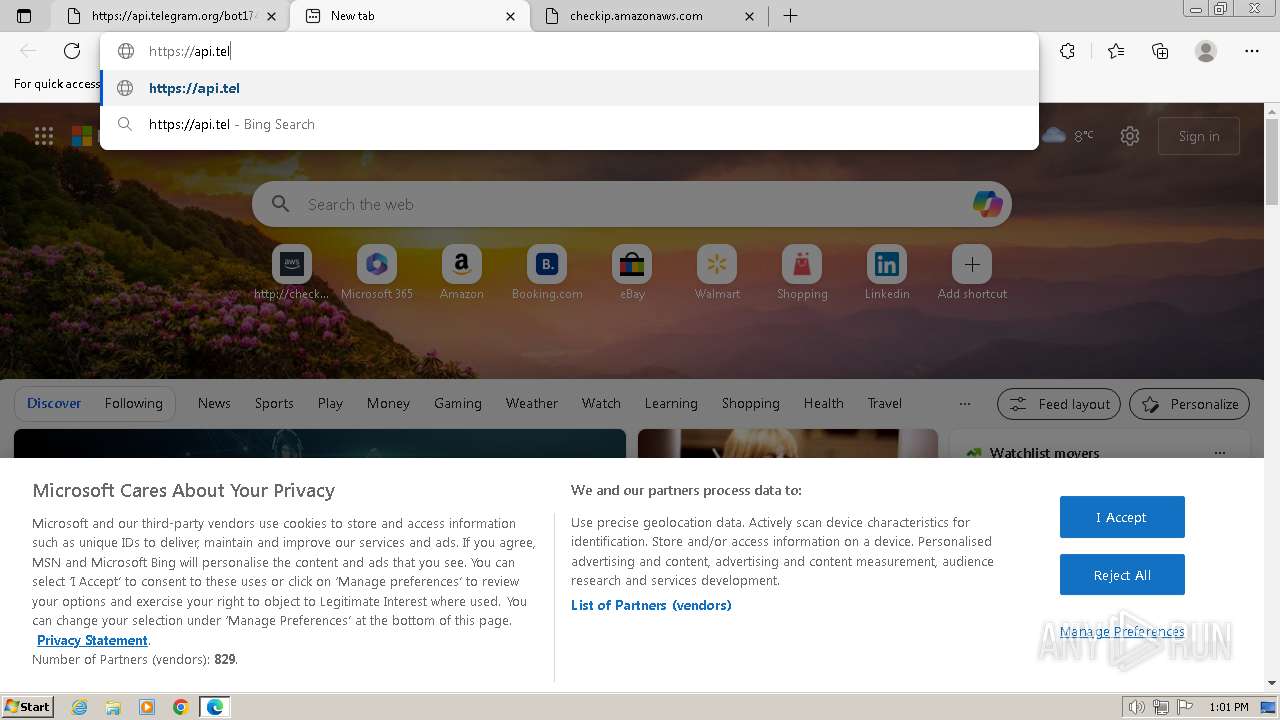Screen dimensions: 1280x720
Task: Open List of Partners (vendors) link
Action: [651, 605]
